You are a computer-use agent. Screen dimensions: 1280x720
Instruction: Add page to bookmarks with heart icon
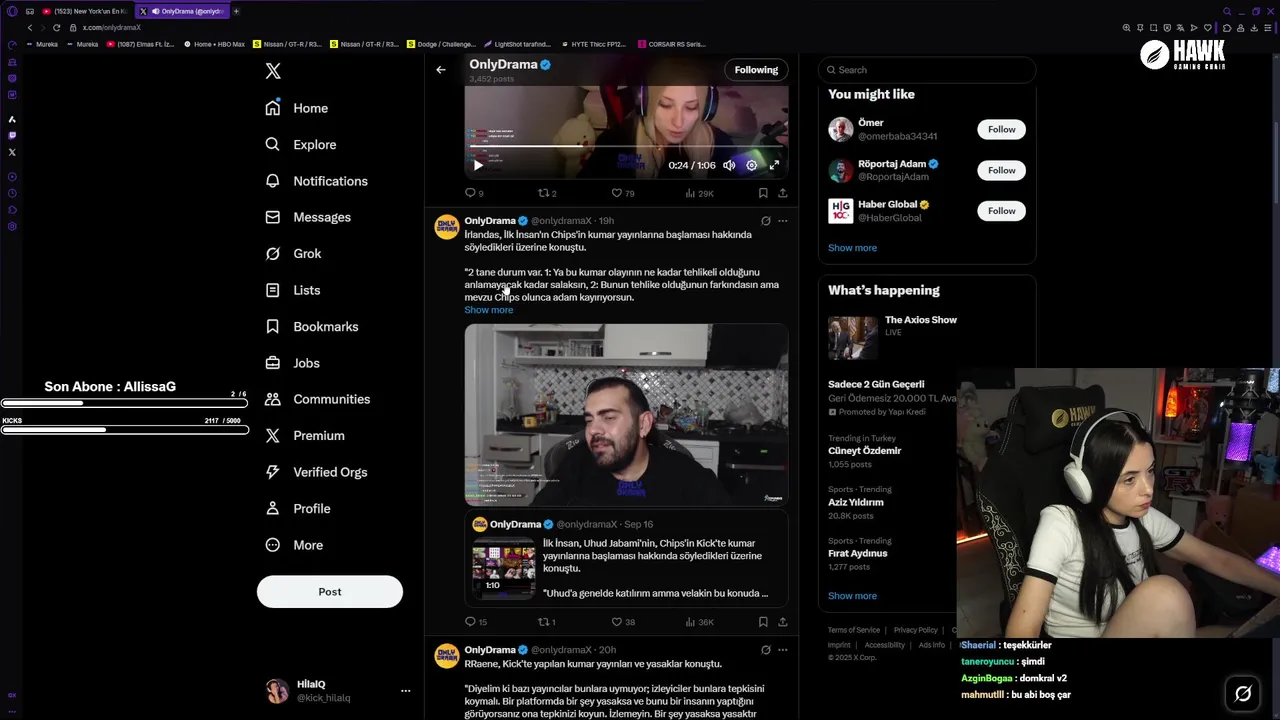coord(1206,28)
